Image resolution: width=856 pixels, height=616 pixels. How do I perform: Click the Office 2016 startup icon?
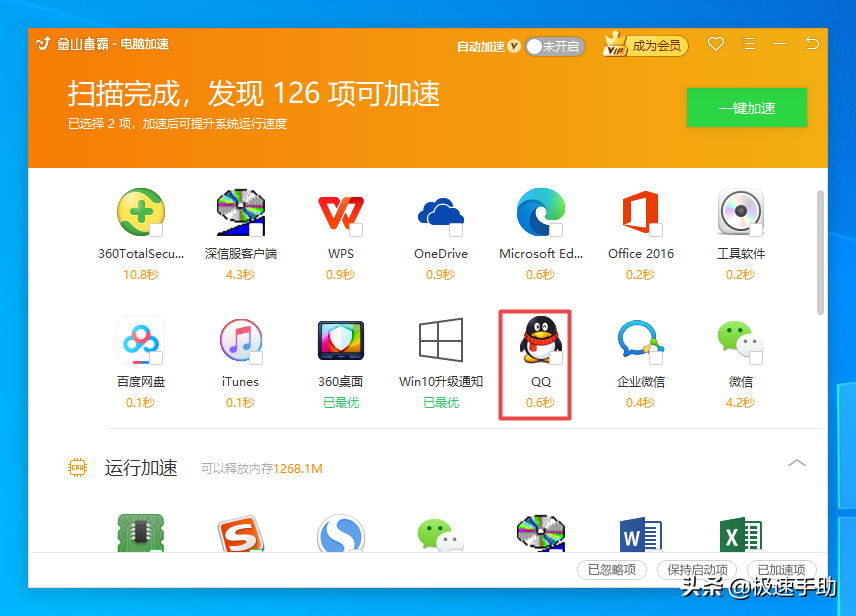point(640,212)
